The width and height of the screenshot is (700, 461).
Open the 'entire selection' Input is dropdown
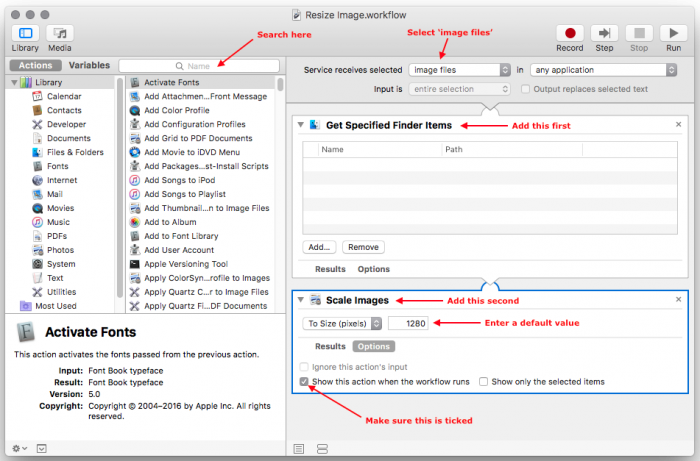[459, 89]
